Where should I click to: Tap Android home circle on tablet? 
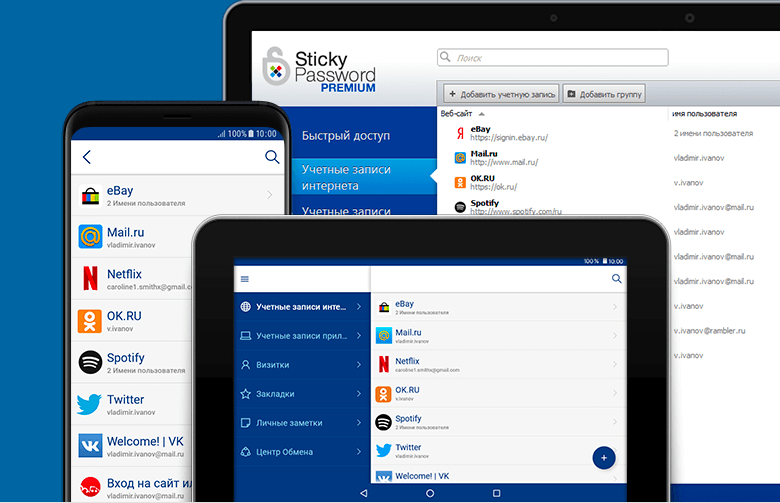pos(430,493)
